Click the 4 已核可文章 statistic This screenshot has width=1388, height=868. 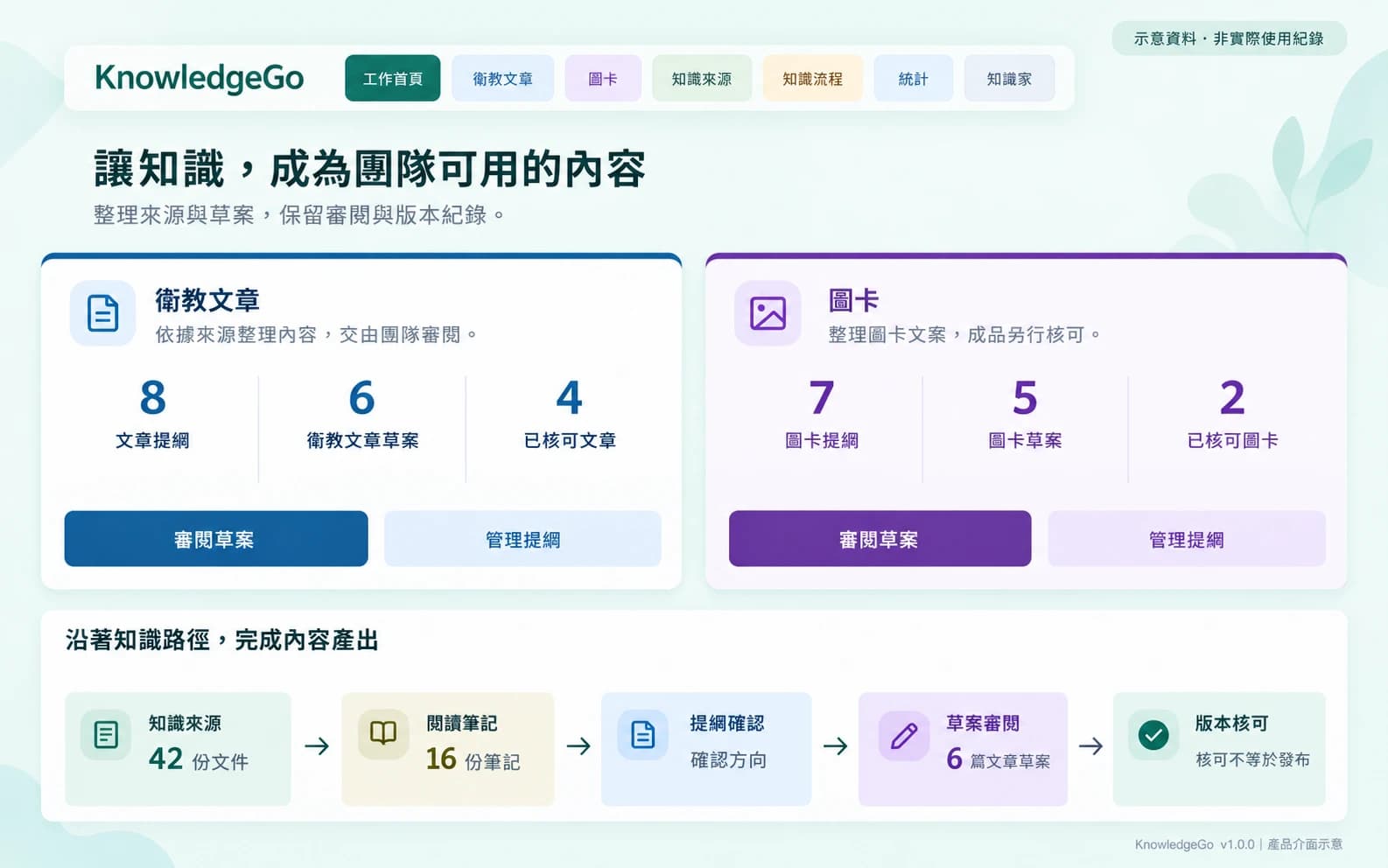click(x=570, y=414)
